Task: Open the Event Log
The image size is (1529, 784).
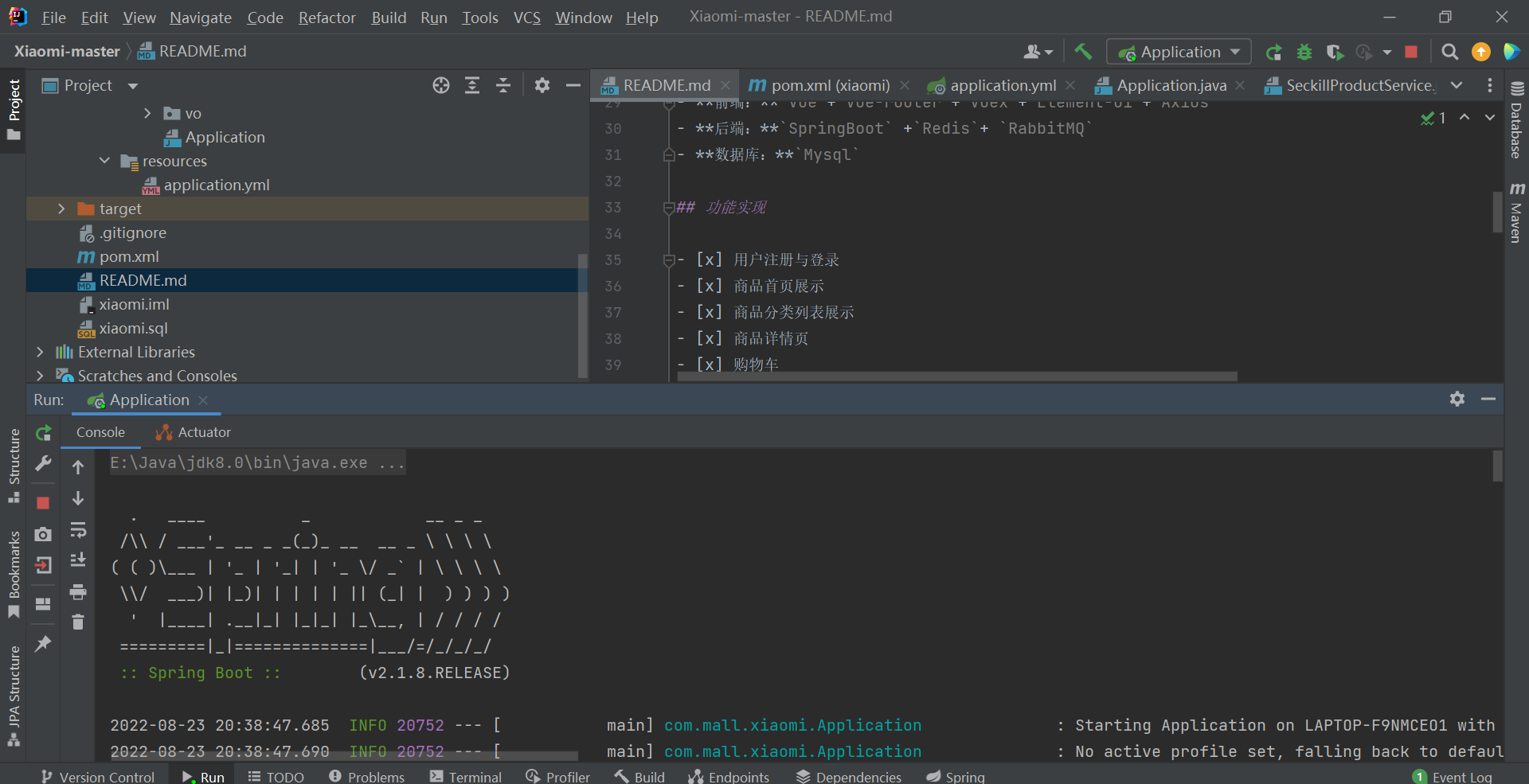Action: (1452, 777)
